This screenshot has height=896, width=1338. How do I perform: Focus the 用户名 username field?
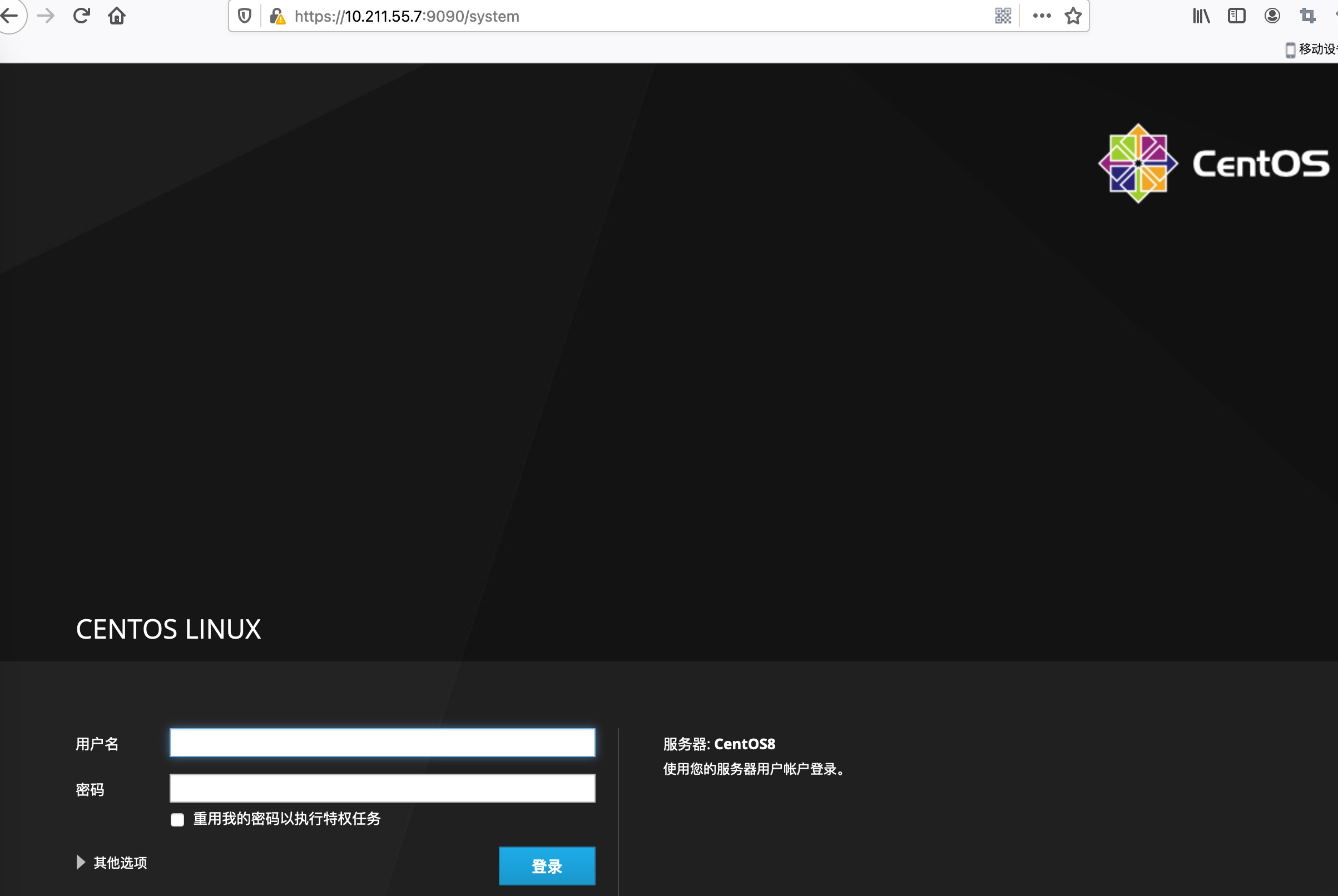(x=383, y=743)
